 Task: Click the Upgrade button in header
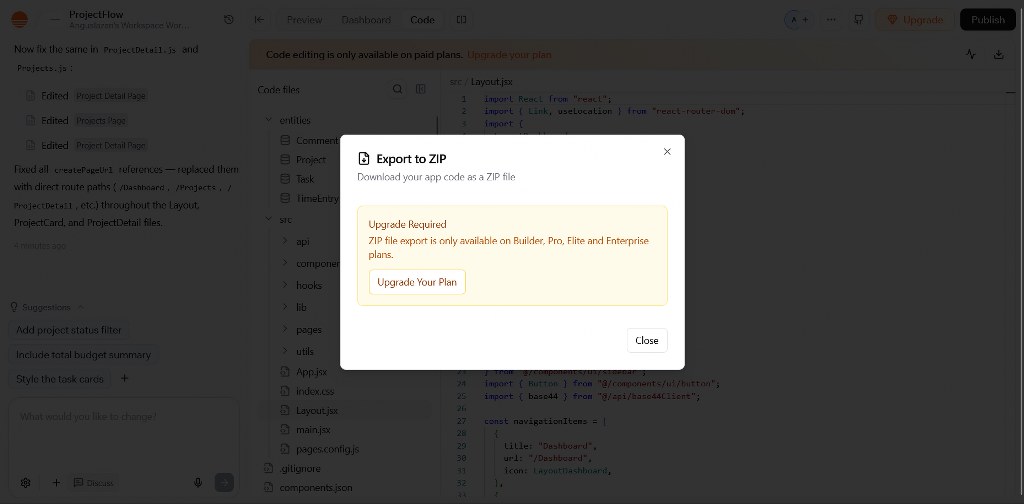915,20
